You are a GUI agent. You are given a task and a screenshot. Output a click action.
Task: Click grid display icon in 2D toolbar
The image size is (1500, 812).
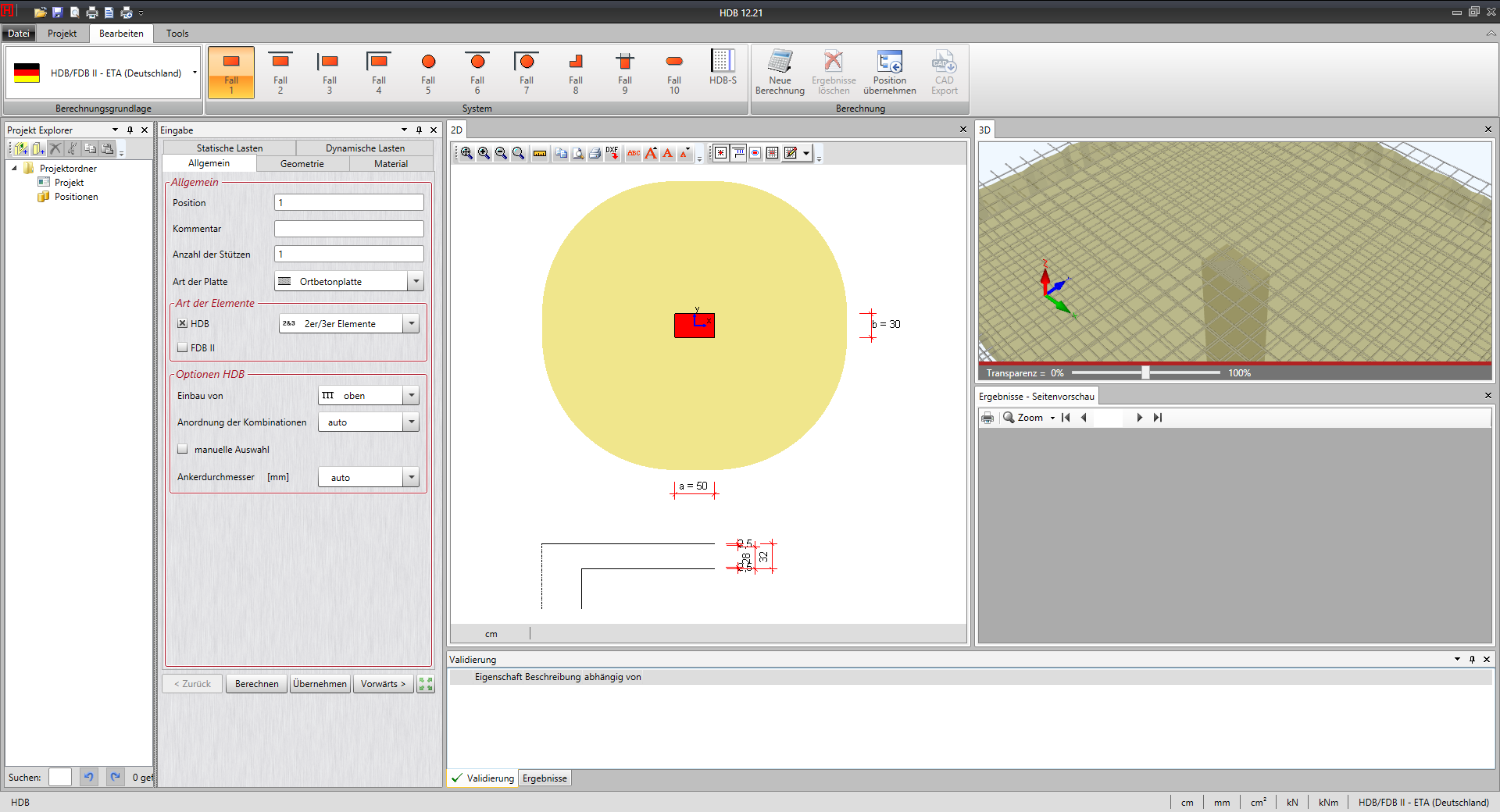772,153
